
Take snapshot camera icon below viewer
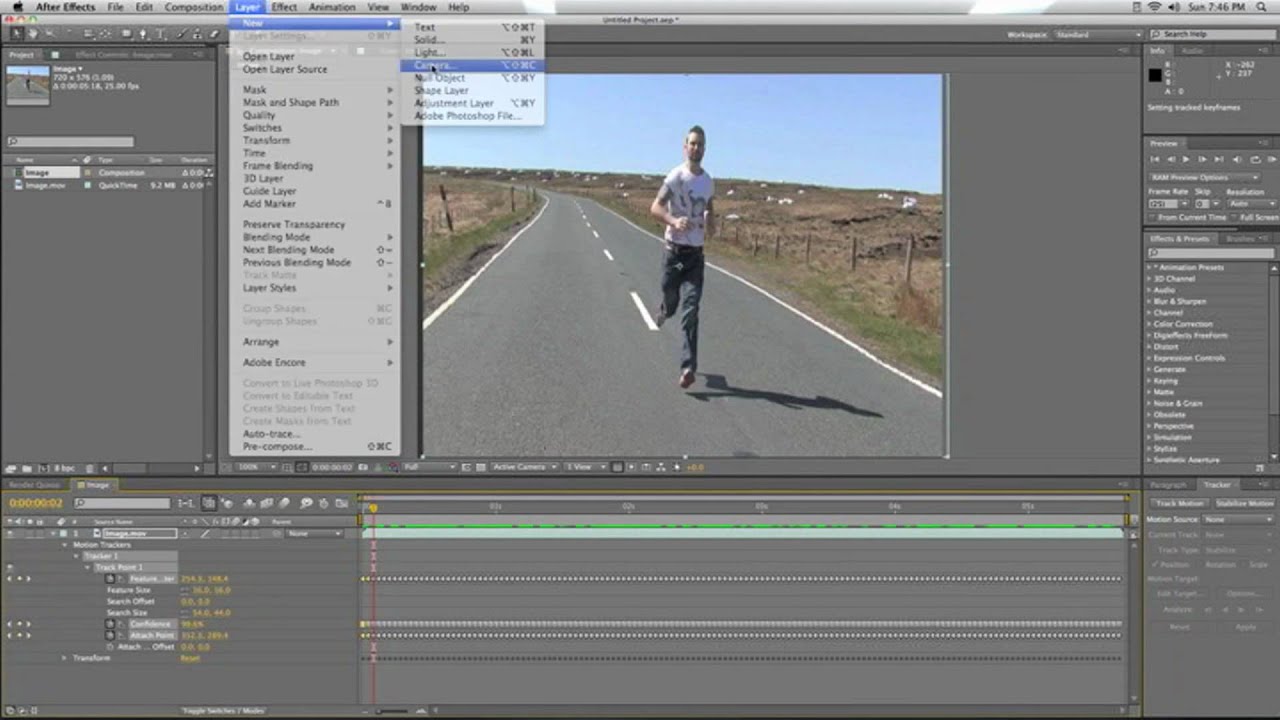point(363,467)
